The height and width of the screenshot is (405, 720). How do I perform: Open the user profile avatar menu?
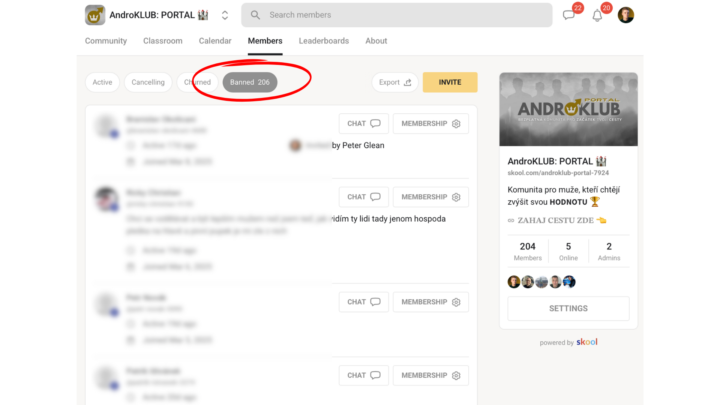point(625,15)
